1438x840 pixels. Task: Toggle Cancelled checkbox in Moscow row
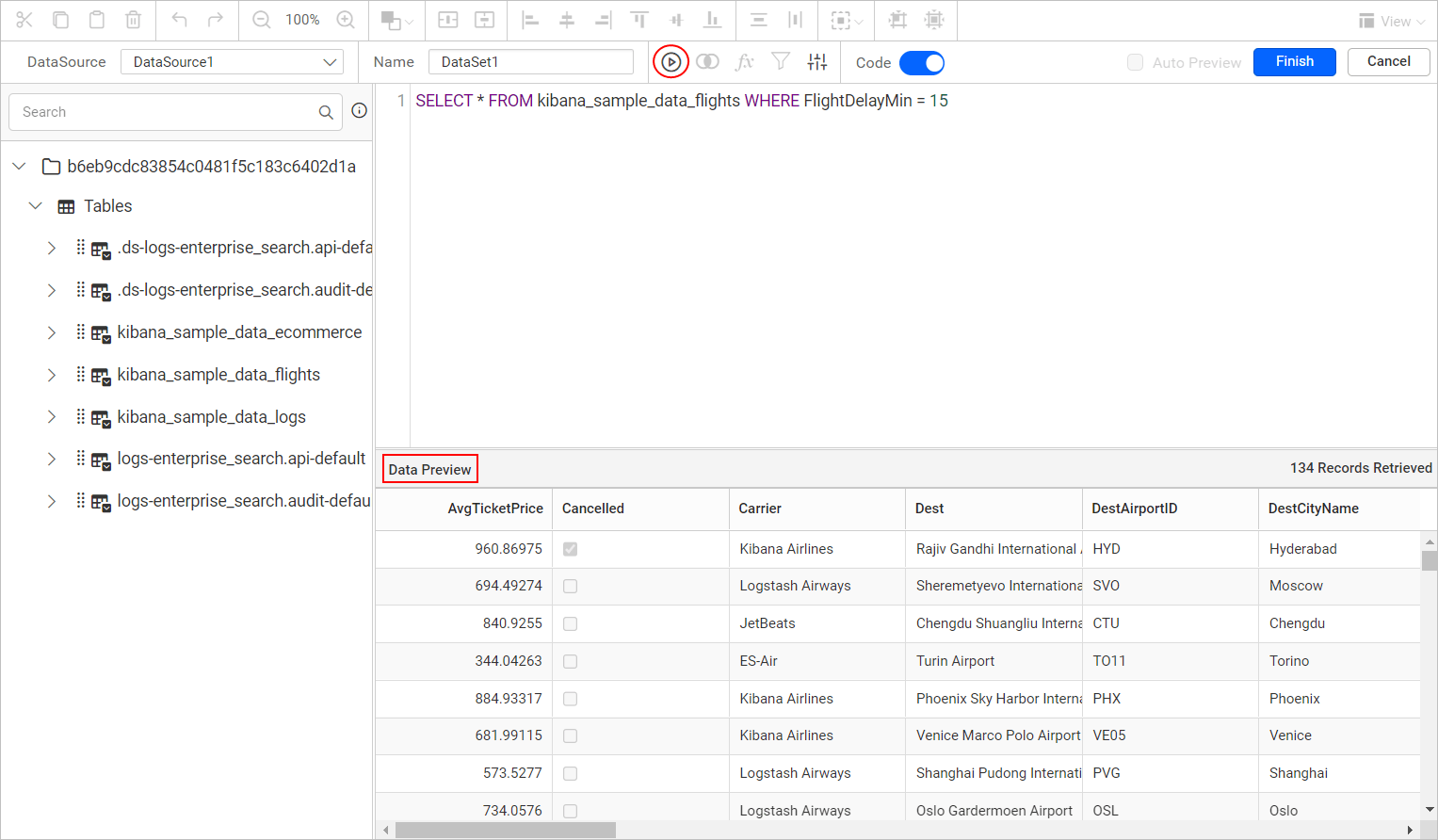coord(570,586)
